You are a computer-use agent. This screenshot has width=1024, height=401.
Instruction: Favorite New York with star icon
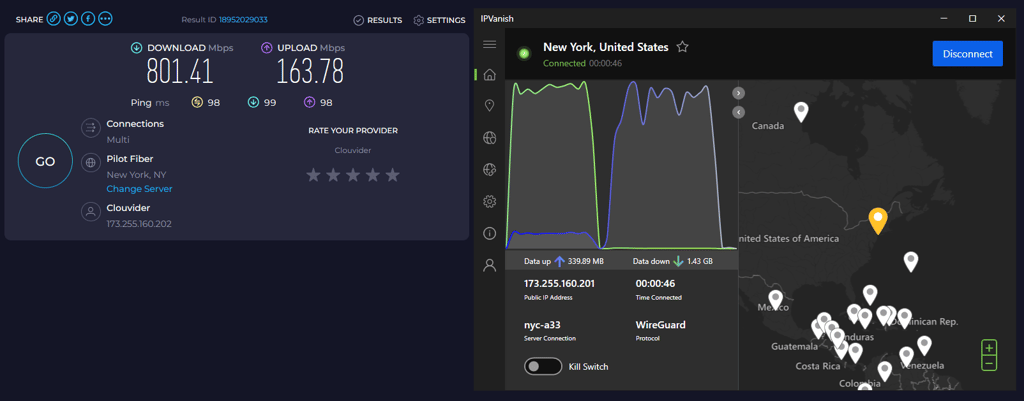point(682,47)
